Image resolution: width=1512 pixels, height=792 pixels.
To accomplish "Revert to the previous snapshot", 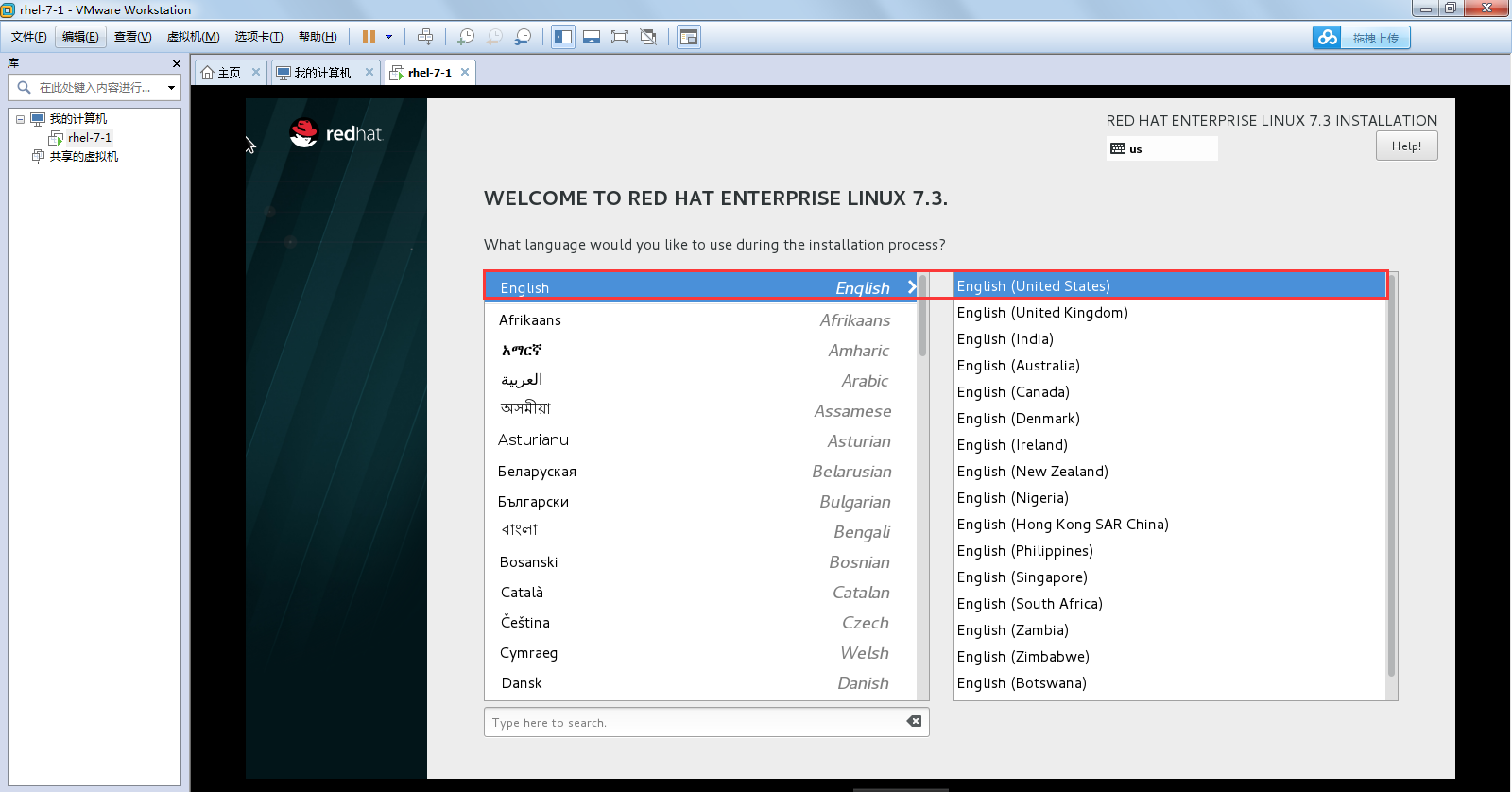I will point(494,37).
